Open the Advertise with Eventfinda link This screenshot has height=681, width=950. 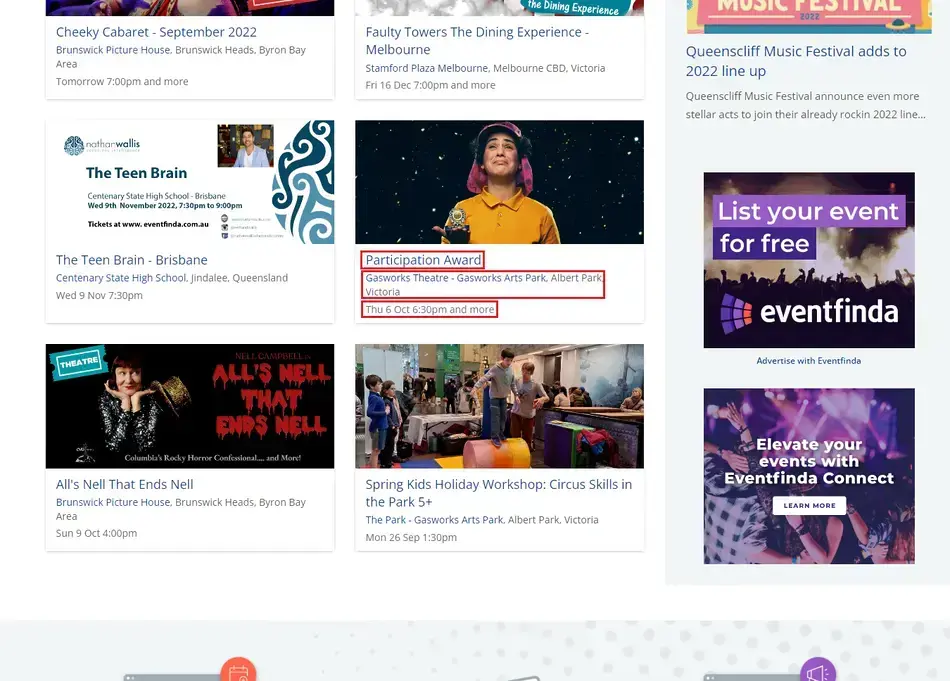(x=808, y=360)
